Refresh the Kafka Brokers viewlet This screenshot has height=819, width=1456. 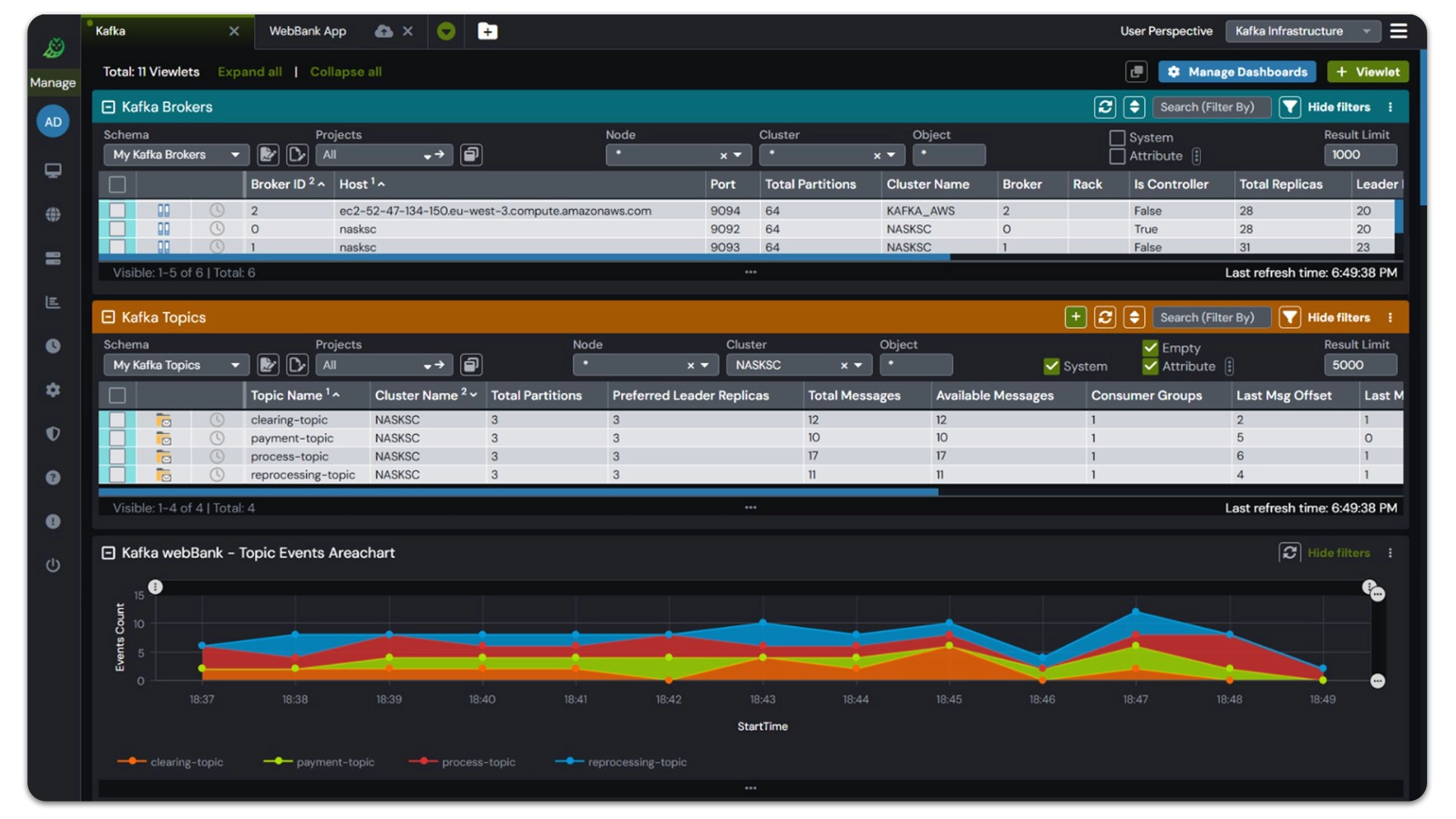[x=1105, y=107]
